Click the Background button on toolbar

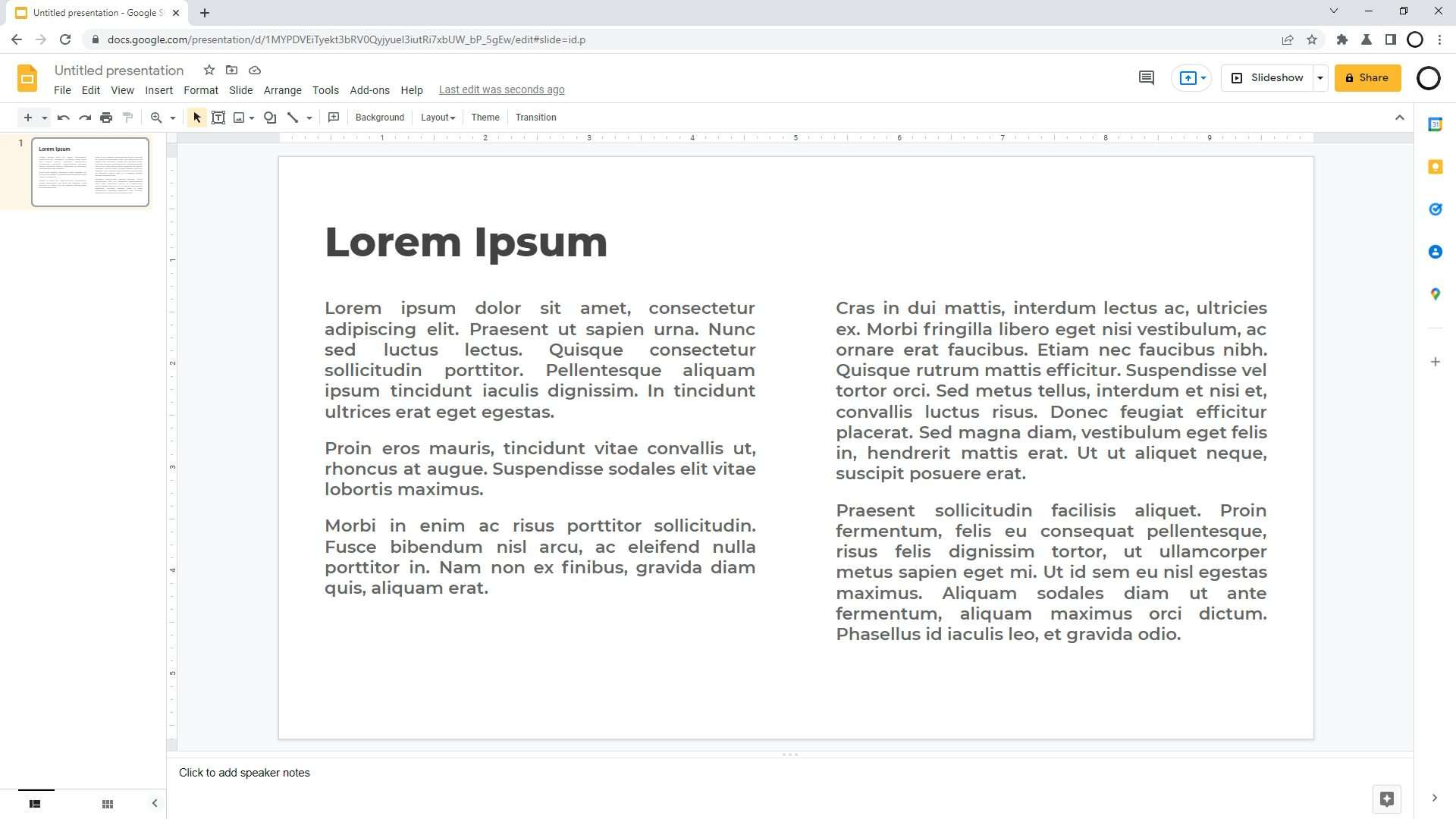381,117
